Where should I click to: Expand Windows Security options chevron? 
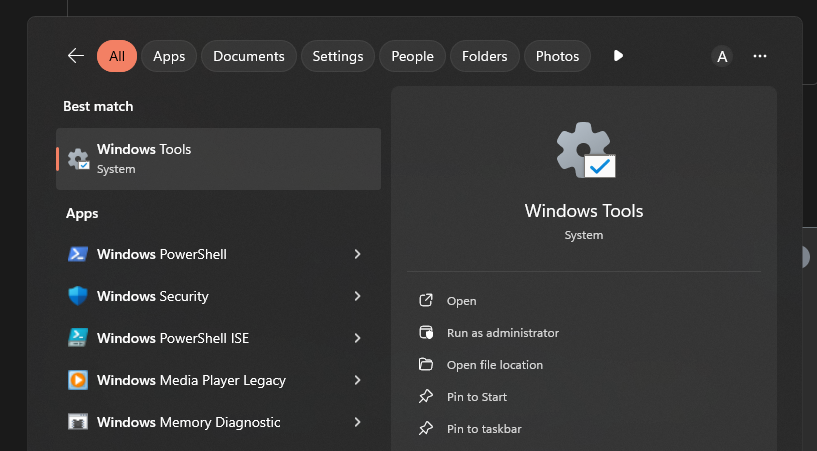[x=357, y=296]
